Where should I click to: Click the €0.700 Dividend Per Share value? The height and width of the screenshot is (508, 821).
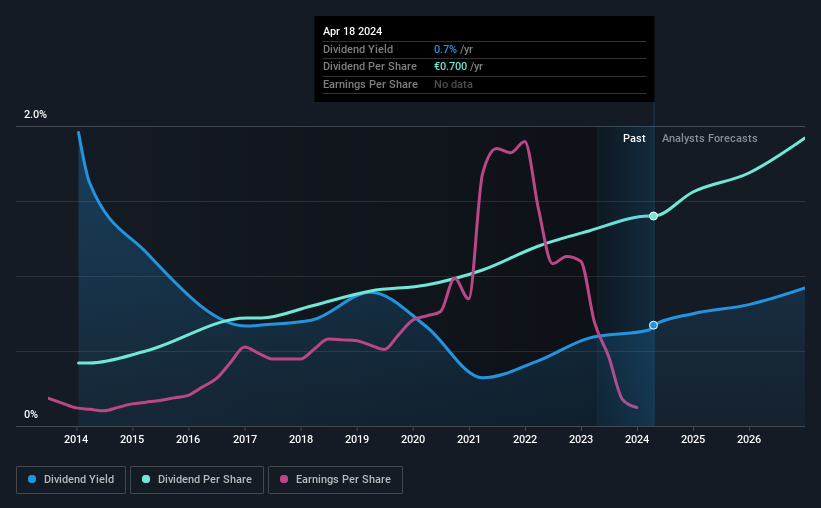(x=450, y=67)
